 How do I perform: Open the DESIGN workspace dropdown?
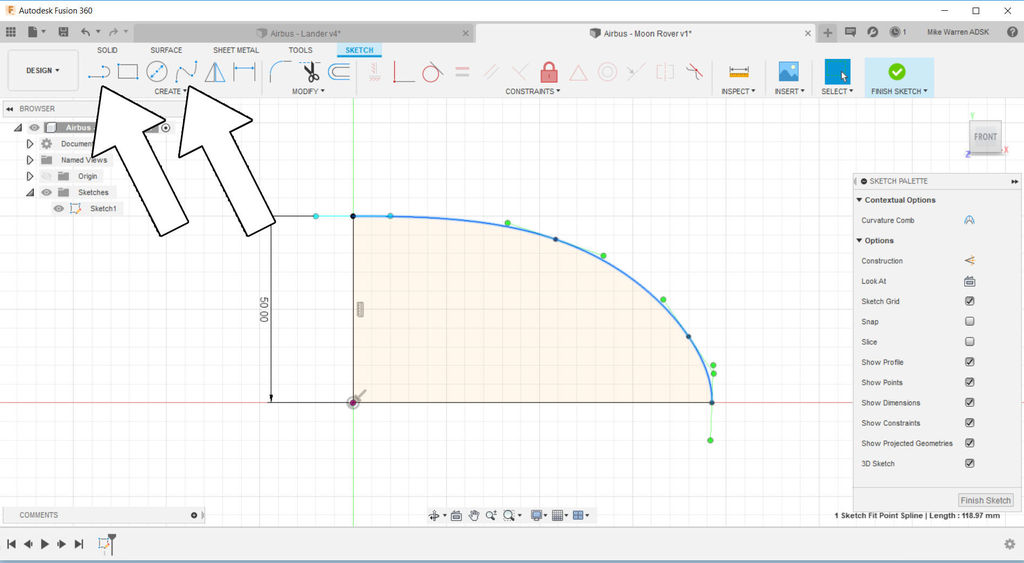(x=42, y=70)
